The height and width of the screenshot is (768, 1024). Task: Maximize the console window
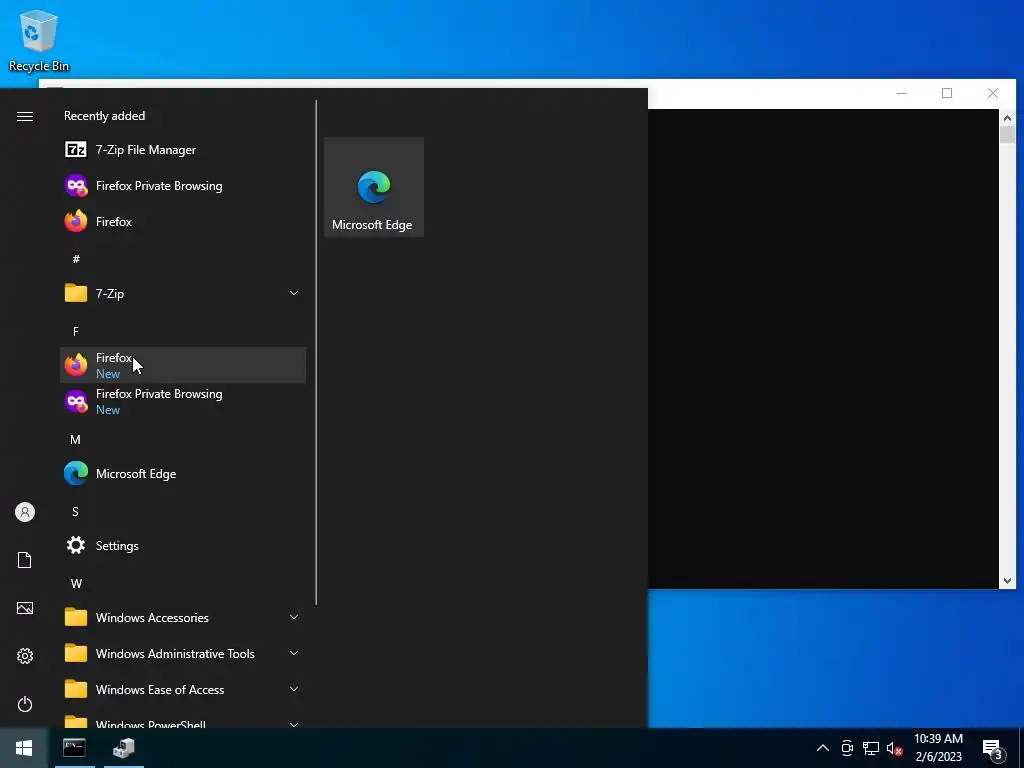[x=947, y=93]
